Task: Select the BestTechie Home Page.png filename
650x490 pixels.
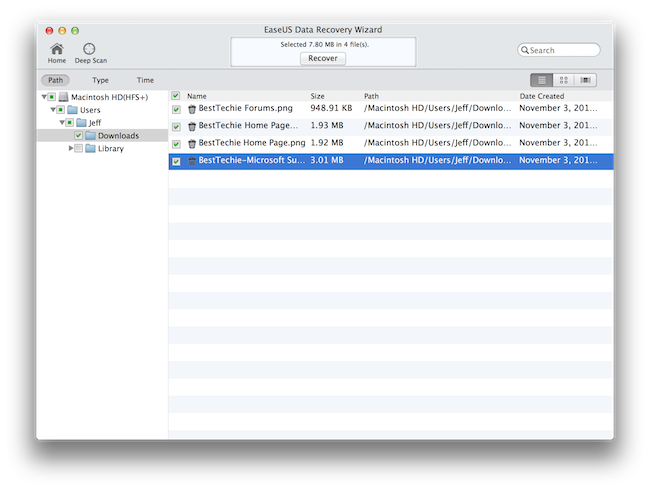Action: click(252, 143)
